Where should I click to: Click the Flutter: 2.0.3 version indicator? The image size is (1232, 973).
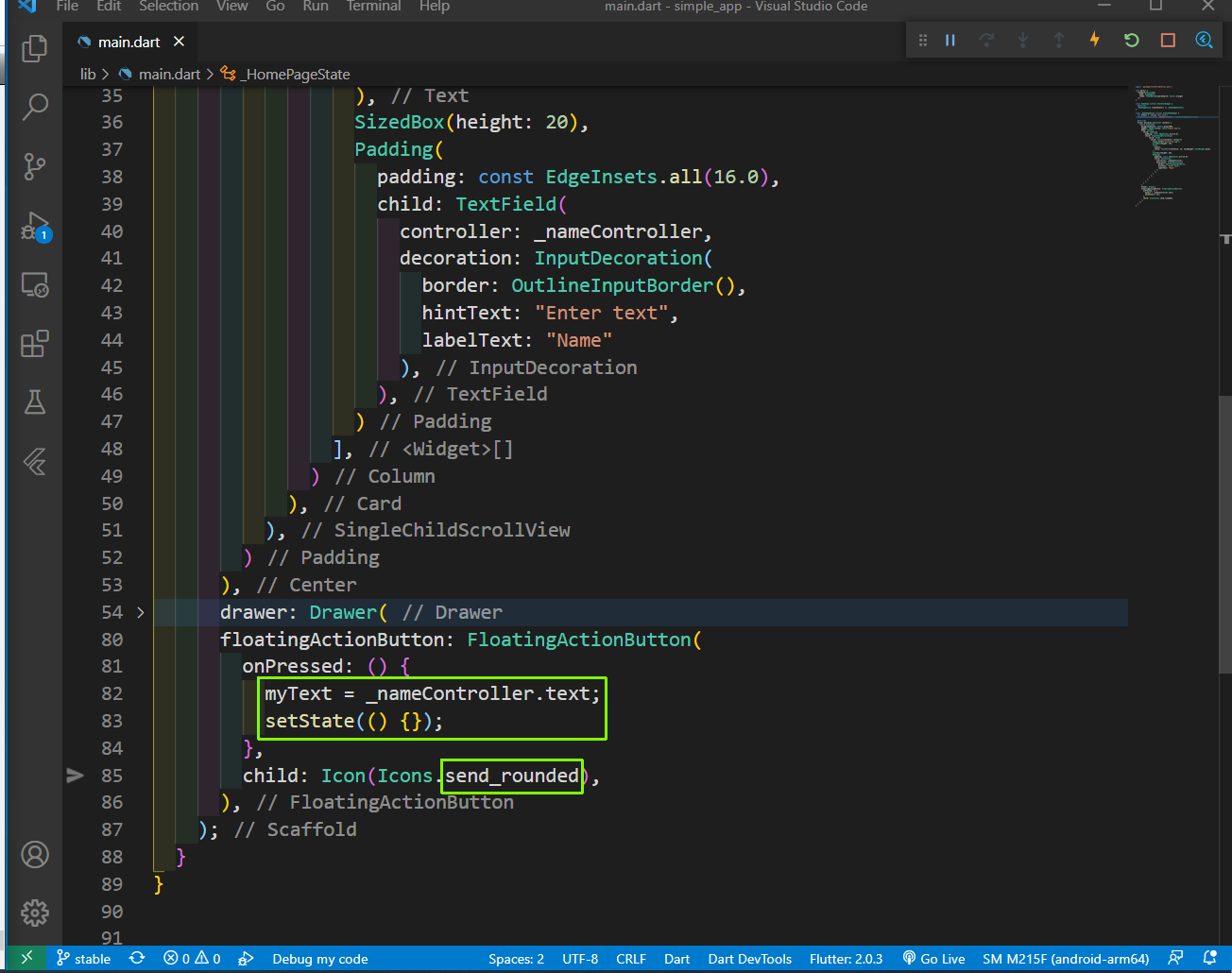click(846, 958)
